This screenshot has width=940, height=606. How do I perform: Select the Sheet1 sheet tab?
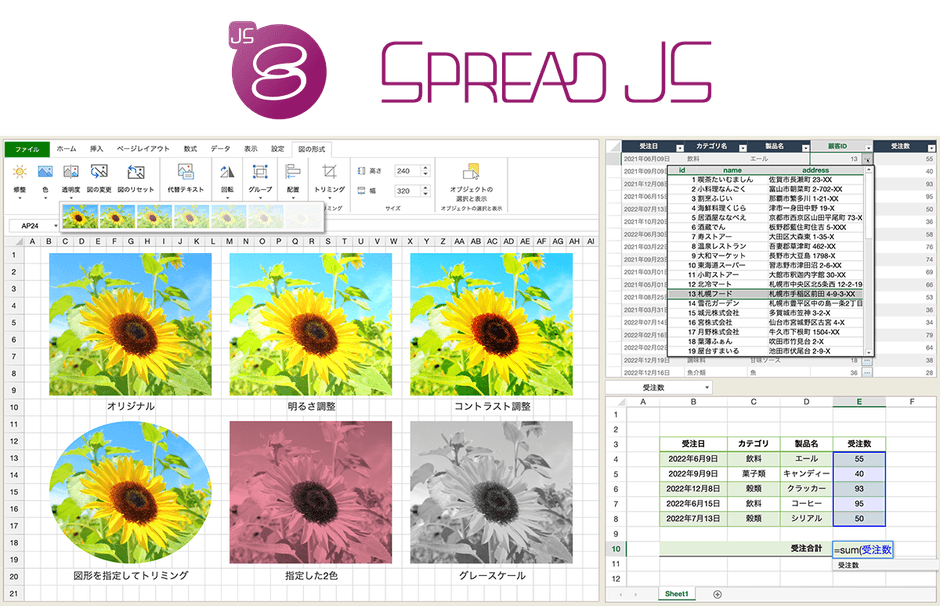click(677, 594)
